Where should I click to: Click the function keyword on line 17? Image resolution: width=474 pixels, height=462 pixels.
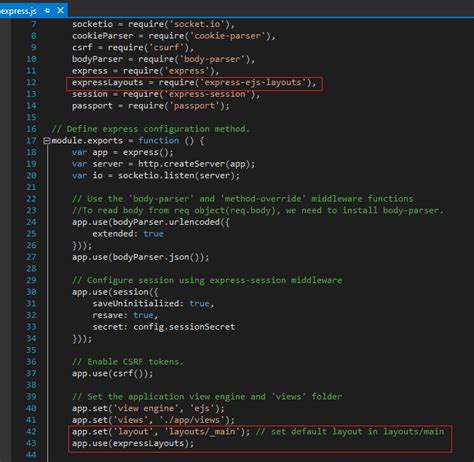(159, 141)
